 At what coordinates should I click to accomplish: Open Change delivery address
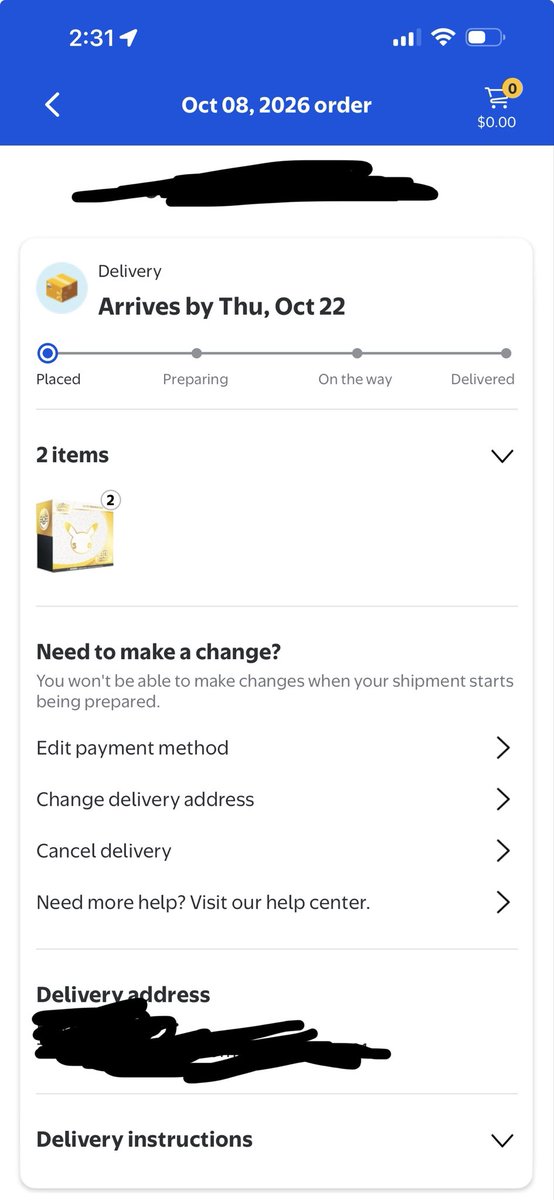[x=276, y=800]
